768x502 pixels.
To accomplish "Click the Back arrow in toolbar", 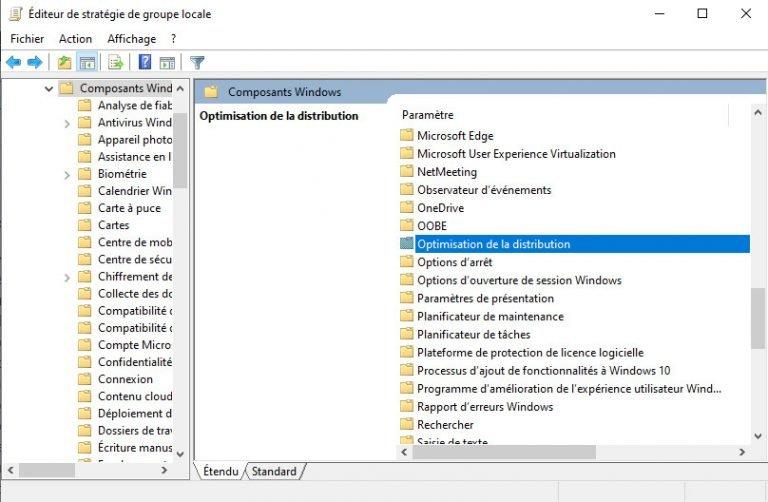I will point(13,62).
